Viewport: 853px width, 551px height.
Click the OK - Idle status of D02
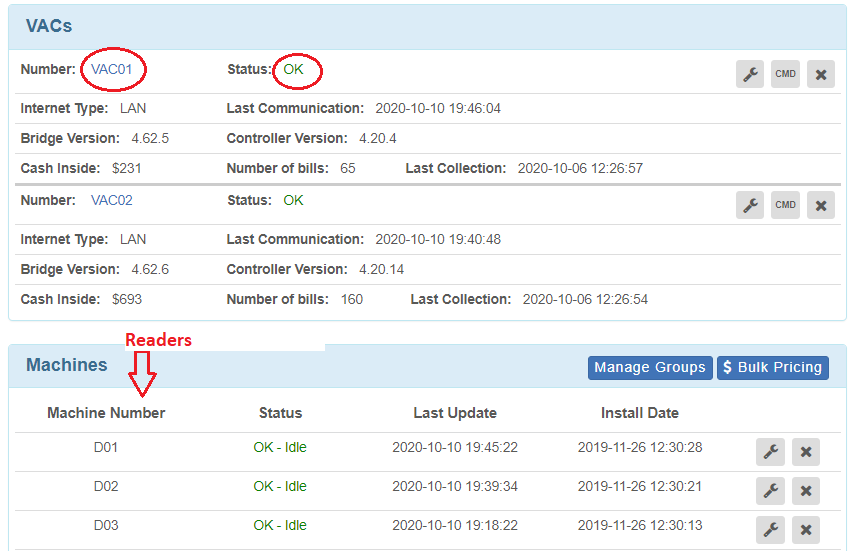coord(280,486)
